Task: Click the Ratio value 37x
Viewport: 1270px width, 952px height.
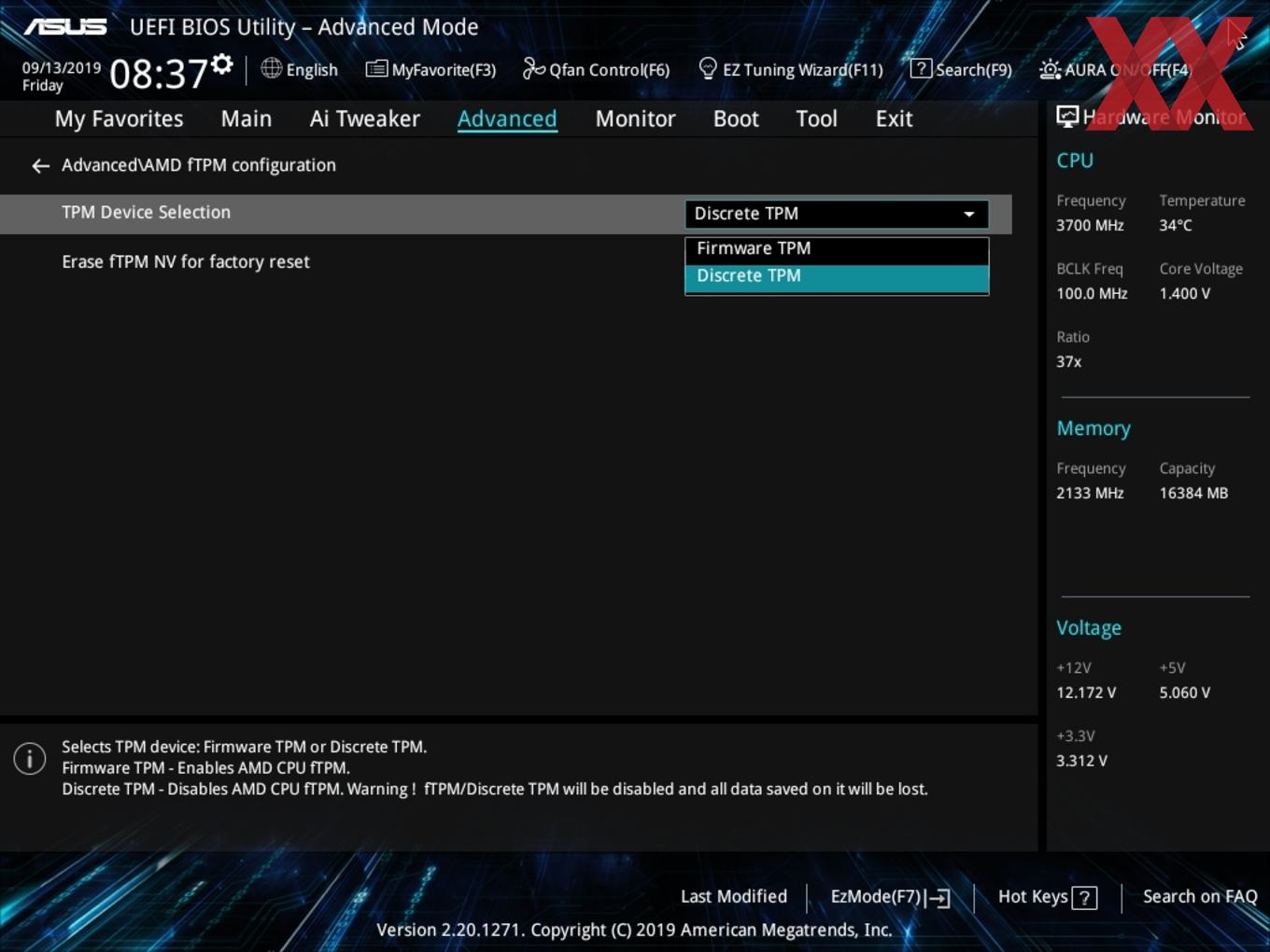Action: point(1068,361)
